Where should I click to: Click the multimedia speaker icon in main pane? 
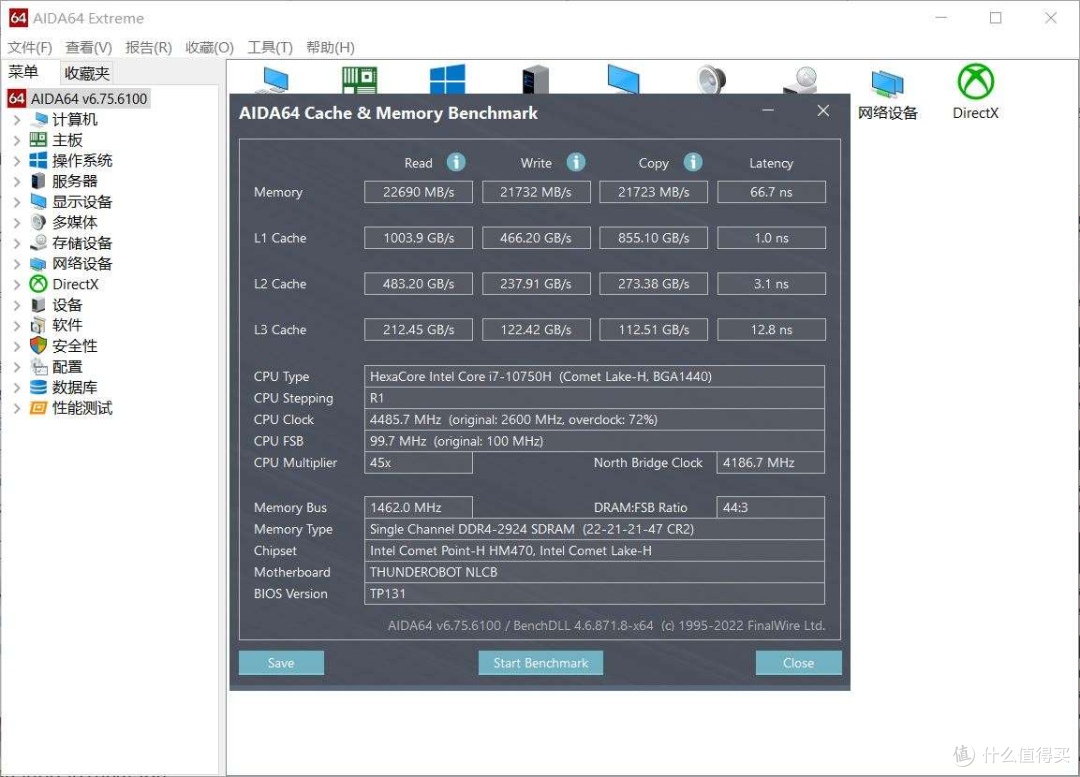(x=711, y=79)
